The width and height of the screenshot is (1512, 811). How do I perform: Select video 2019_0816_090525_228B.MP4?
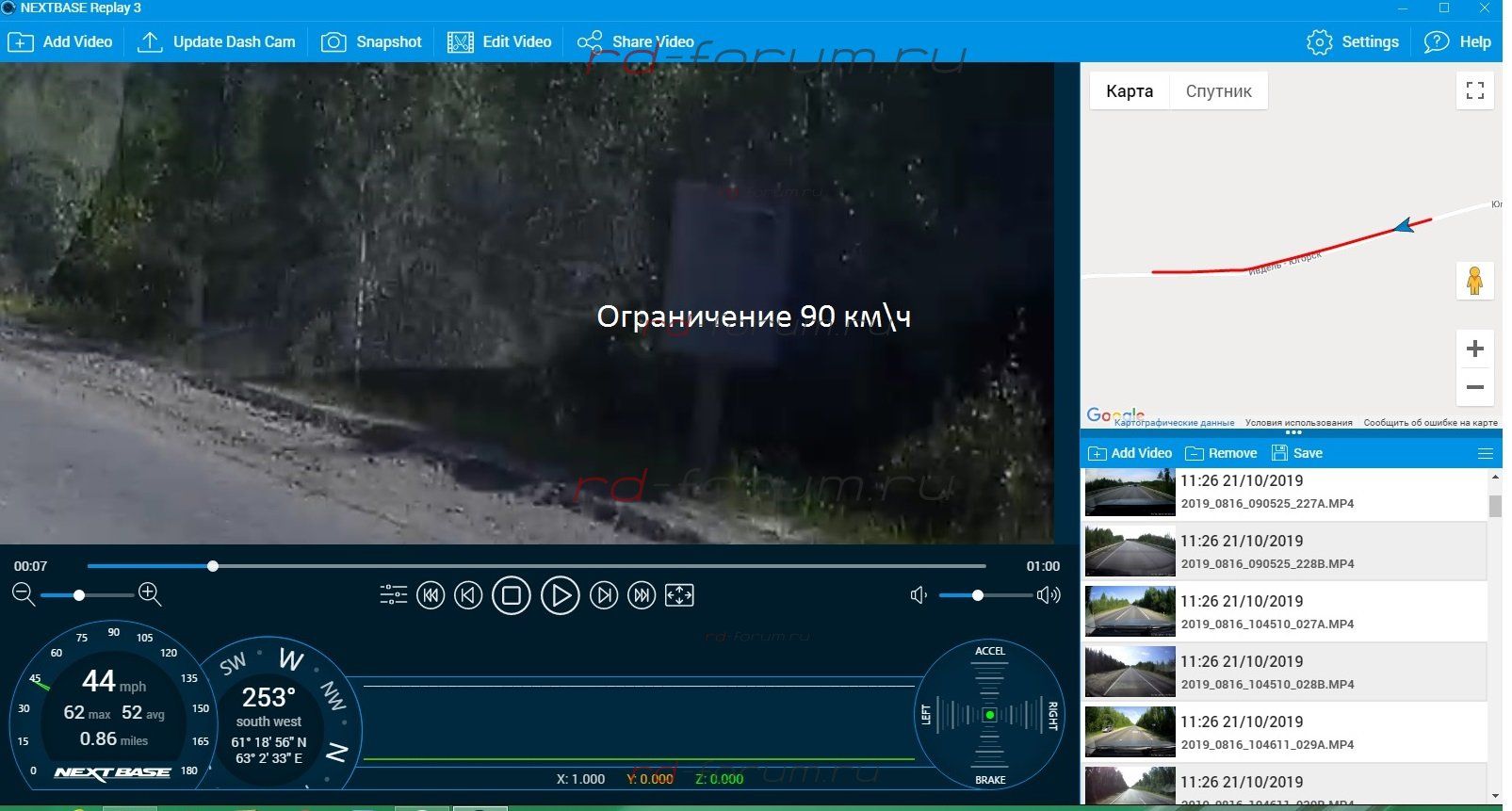(x=1284, y=552)
